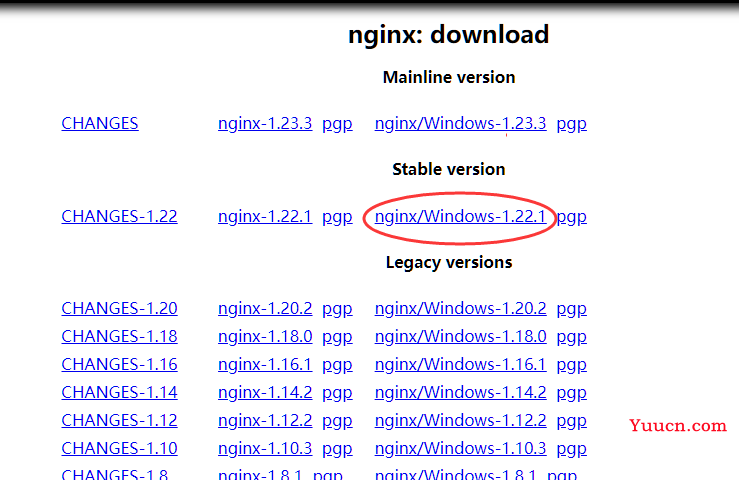Viewport: 739px width, 480px height.
Task: Open the CHANGES-1.12 link
Action: click(119, 420)
